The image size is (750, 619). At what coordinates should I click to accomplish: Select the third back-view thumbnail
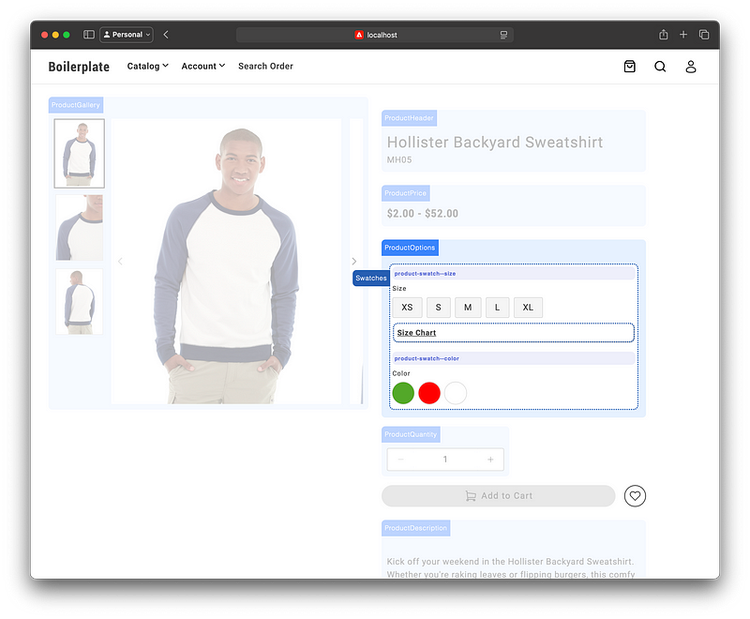coord(79,301)
